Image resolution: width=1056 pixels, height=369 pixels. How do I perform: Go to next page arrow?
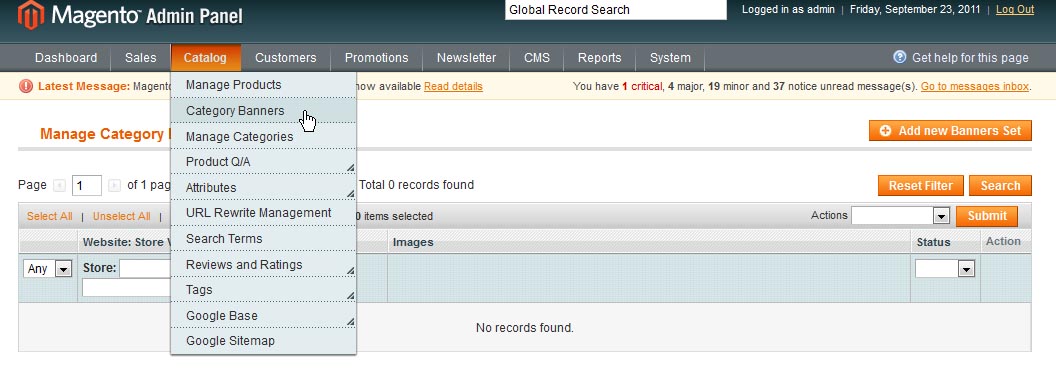pos(114,185)
